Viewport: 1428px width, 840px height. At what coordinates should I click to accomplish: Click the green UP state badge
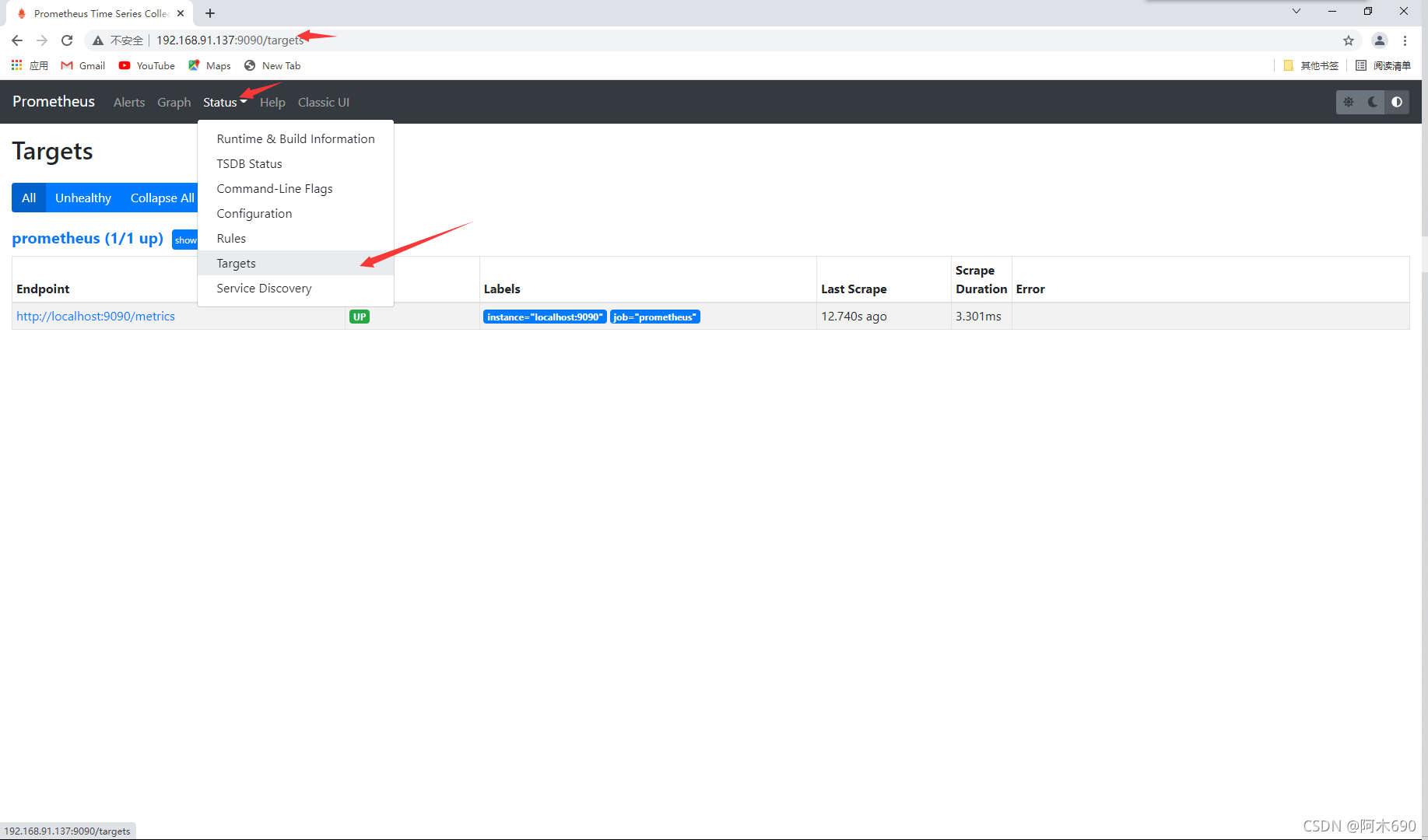[360, 317]
